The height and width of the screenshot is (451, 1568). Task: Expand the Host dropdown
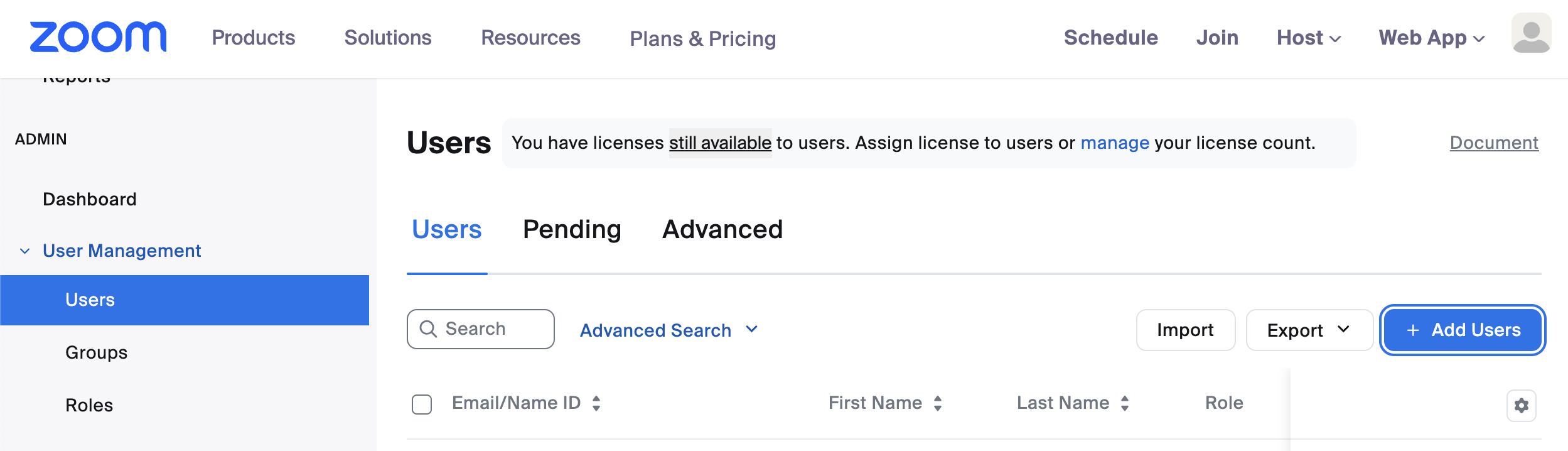1309,38
